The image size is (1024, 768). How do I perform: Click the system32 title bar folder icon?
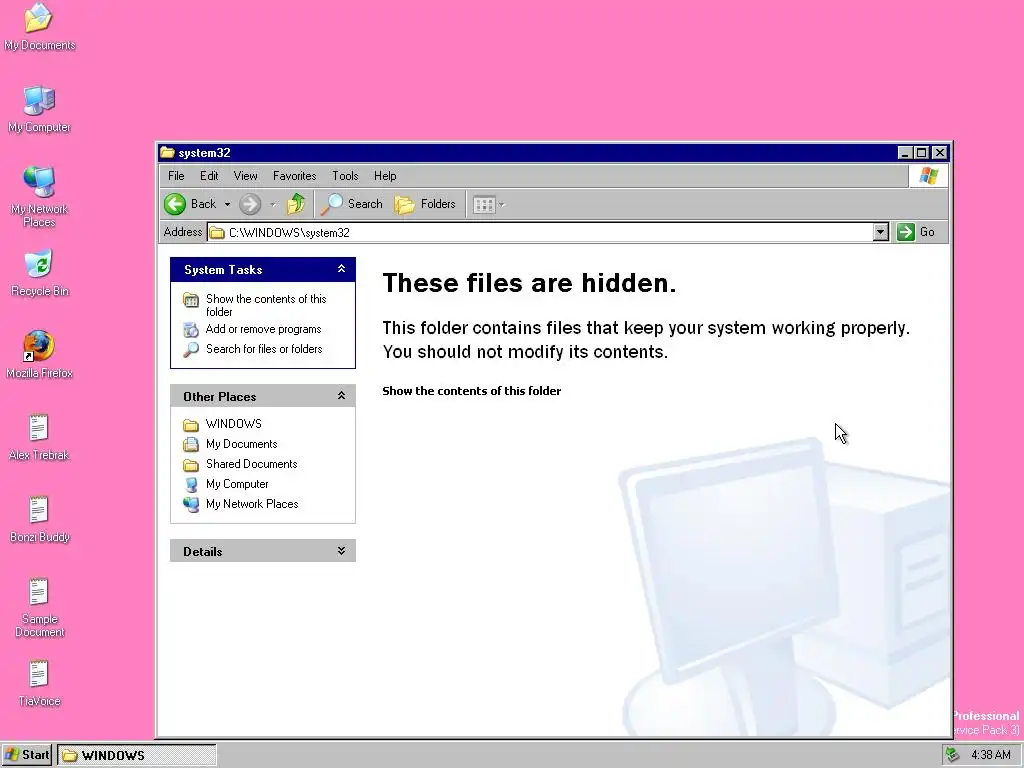[x=168, y=153]
